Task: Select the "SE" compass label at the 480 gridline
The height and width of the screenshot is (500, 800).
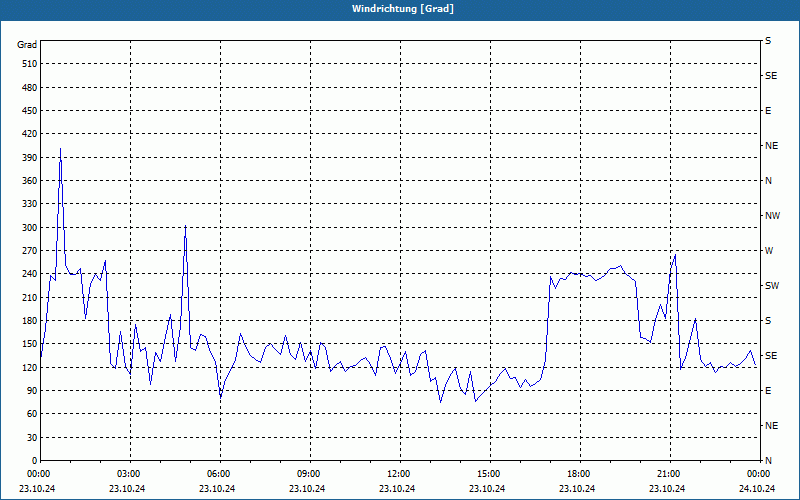Action: click(771, 76)
